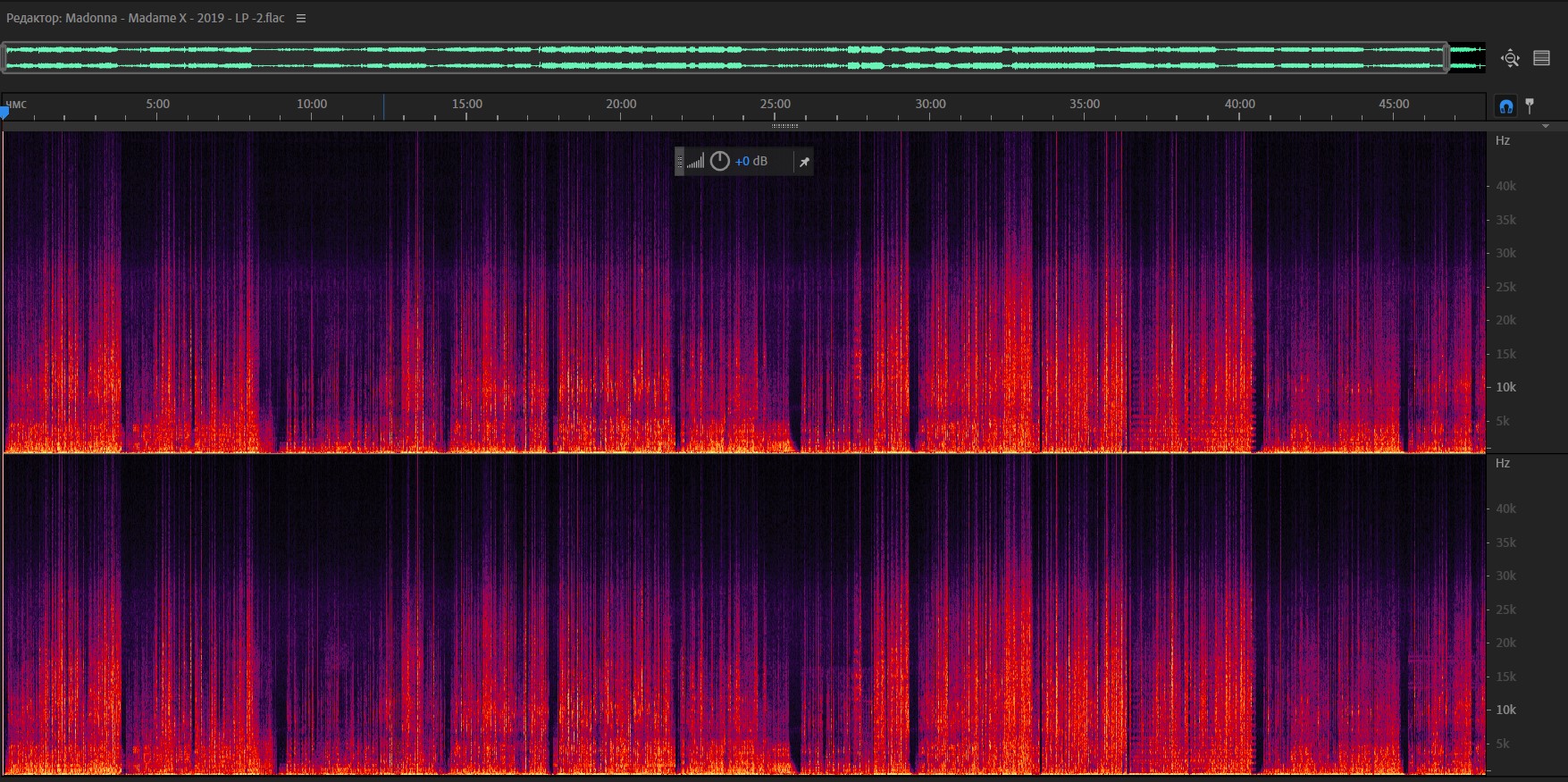
Task: Grab the HUD dotted drag handle
Action: [680, 162]
